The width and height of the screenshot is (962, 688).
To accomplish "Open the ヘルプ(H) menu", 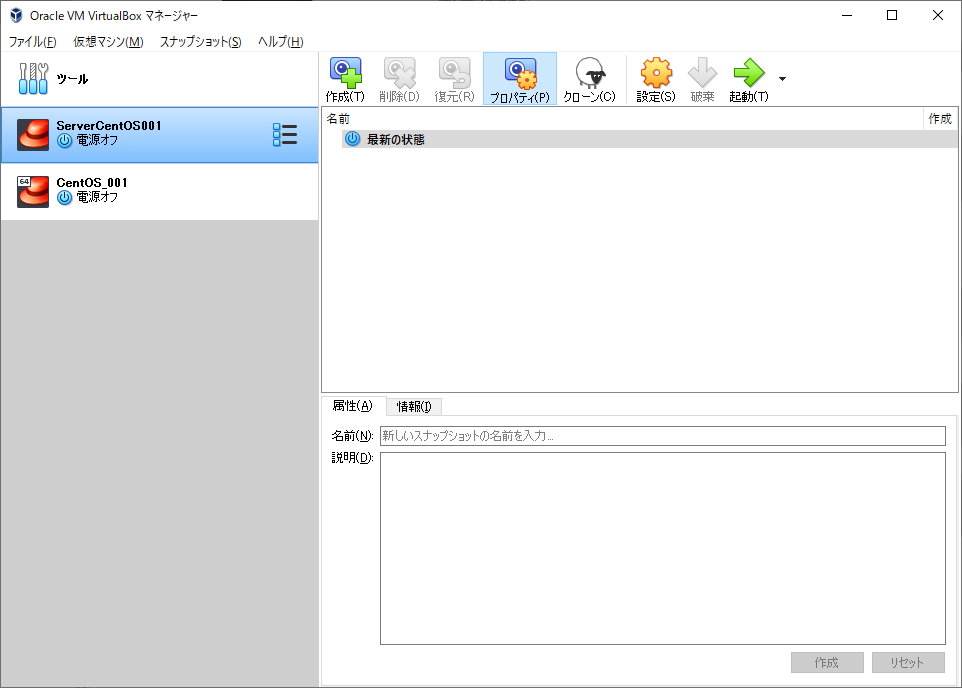I will pyautogui.click(x=280, y=42).
